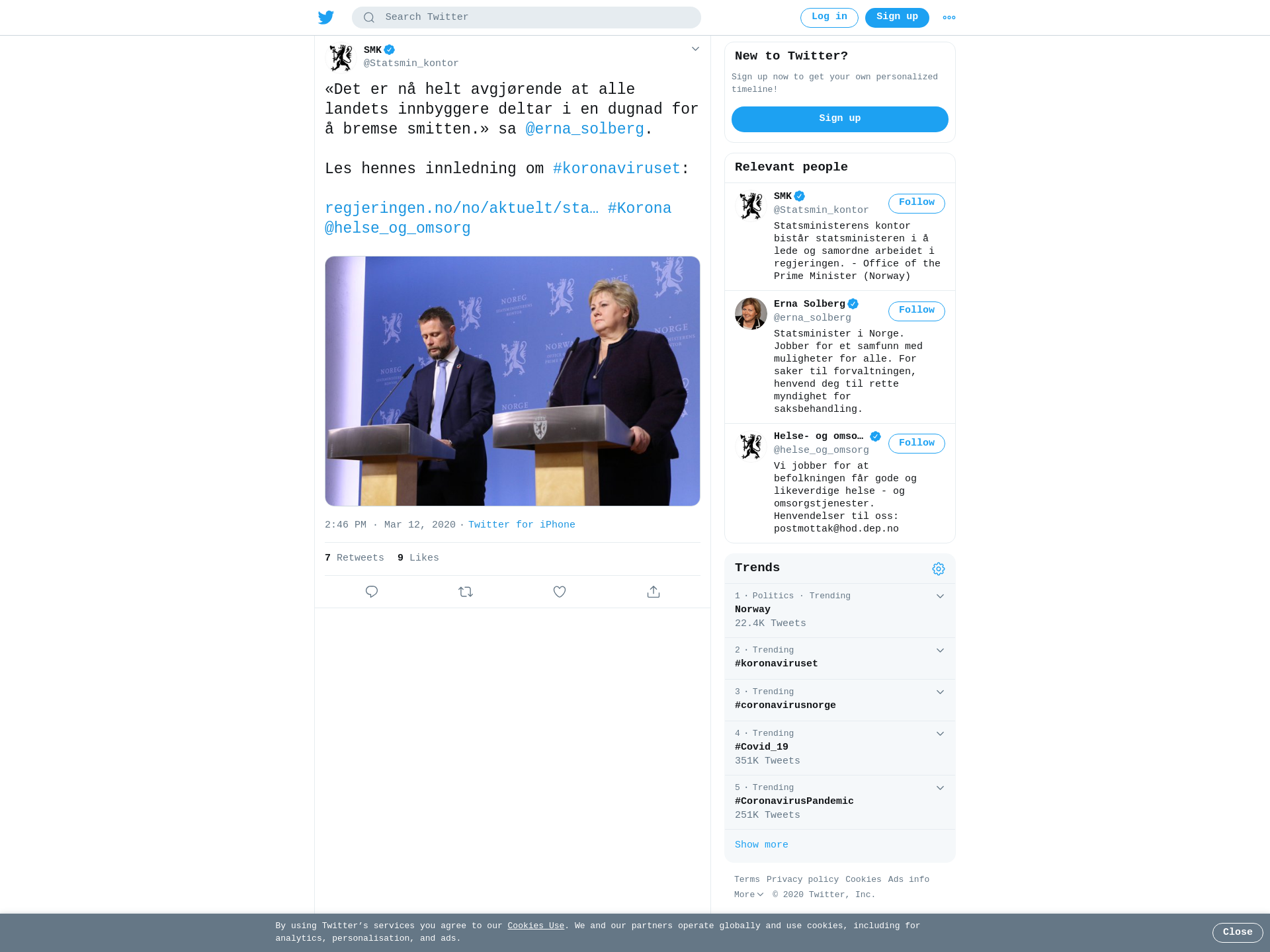Open the #koronaviruset hashtag link
This screenshot has width=1270, height=952.
pos(616,169)
